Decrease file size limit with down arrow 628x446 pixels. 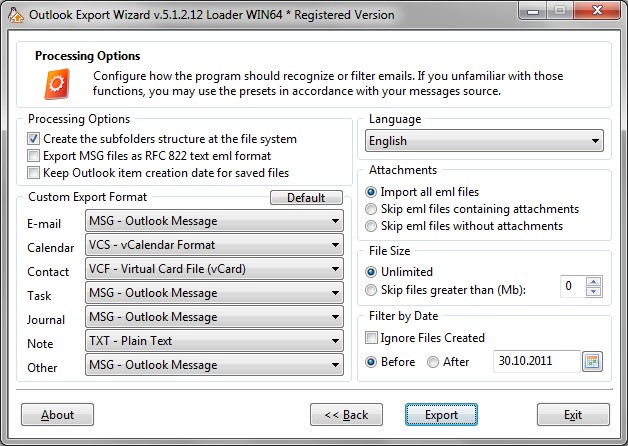[593, 291]
